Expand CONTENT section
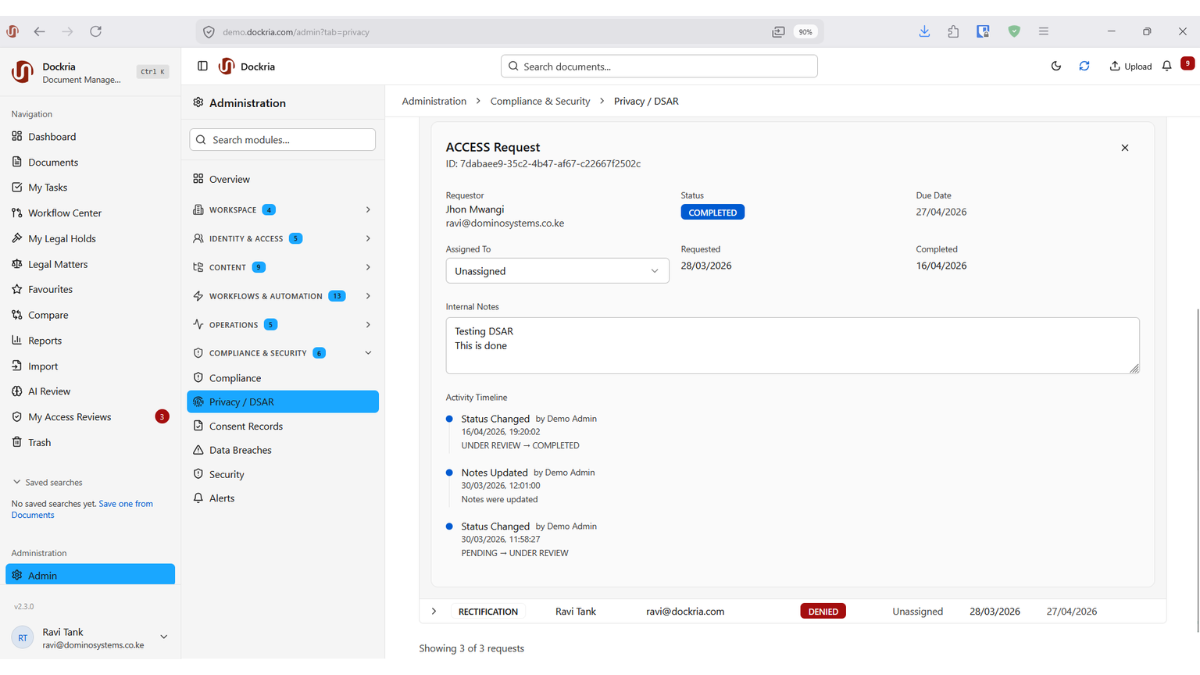The image size is (1200, 675). click(282, 267)
